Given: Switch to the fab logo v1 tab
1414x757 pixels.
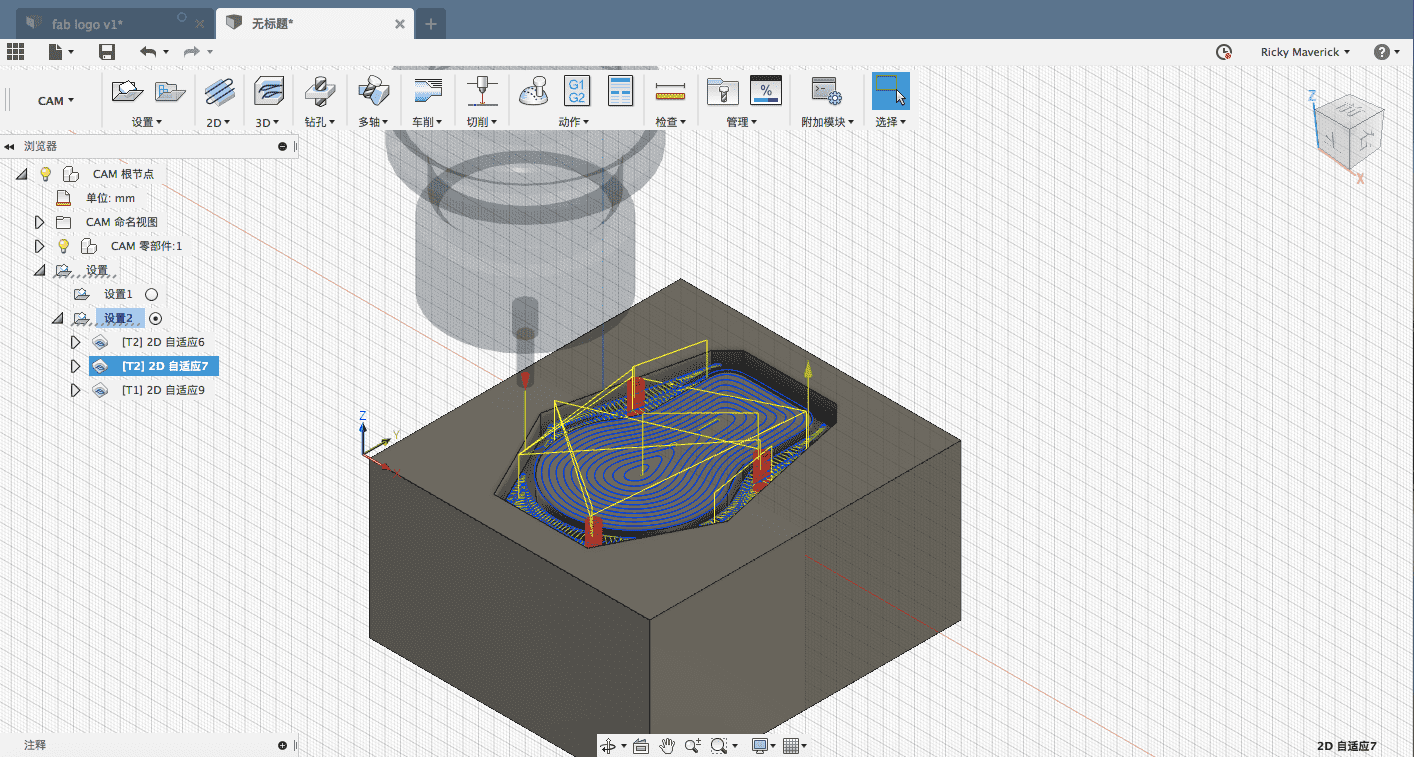Looking at the screenshot, I should point(87,23).
